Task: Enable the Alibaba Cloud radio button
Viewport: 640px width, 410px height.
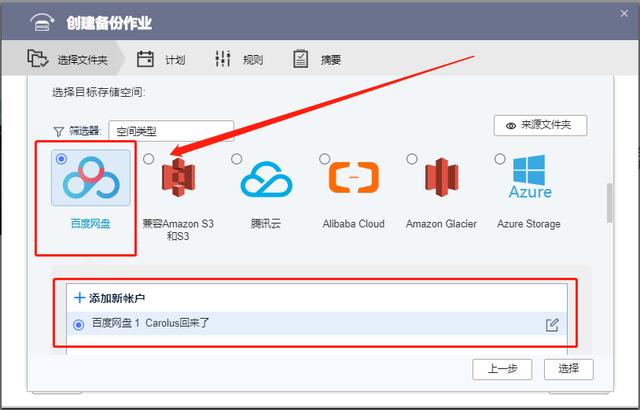Action: point(324,159)
